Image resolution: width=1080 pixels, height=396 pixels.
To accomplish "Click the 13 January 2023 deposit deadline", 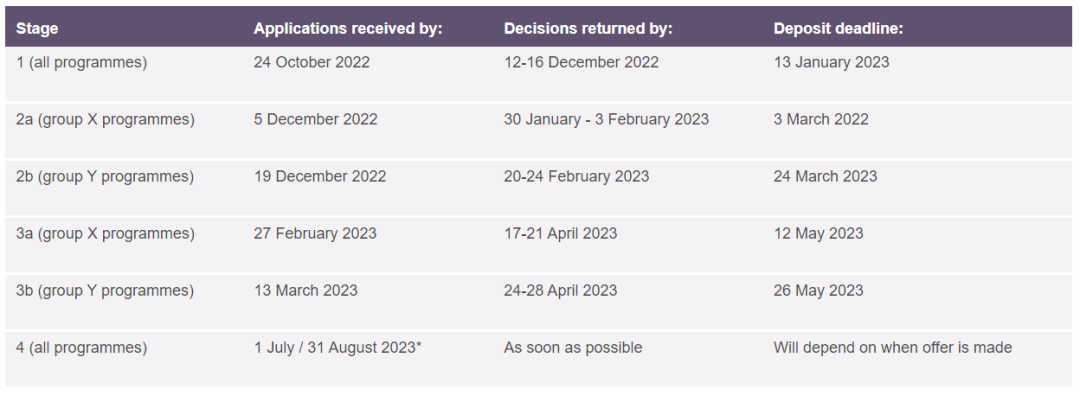I will click(831, 63).
